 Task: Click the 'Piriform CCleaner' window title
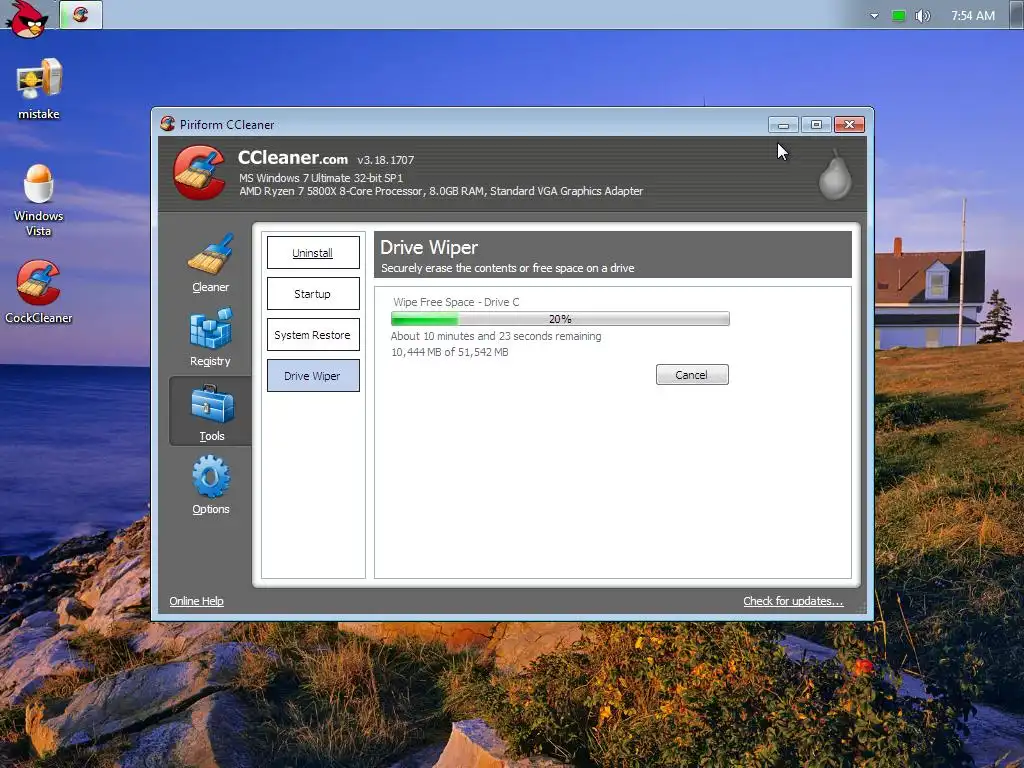[227, 124]
